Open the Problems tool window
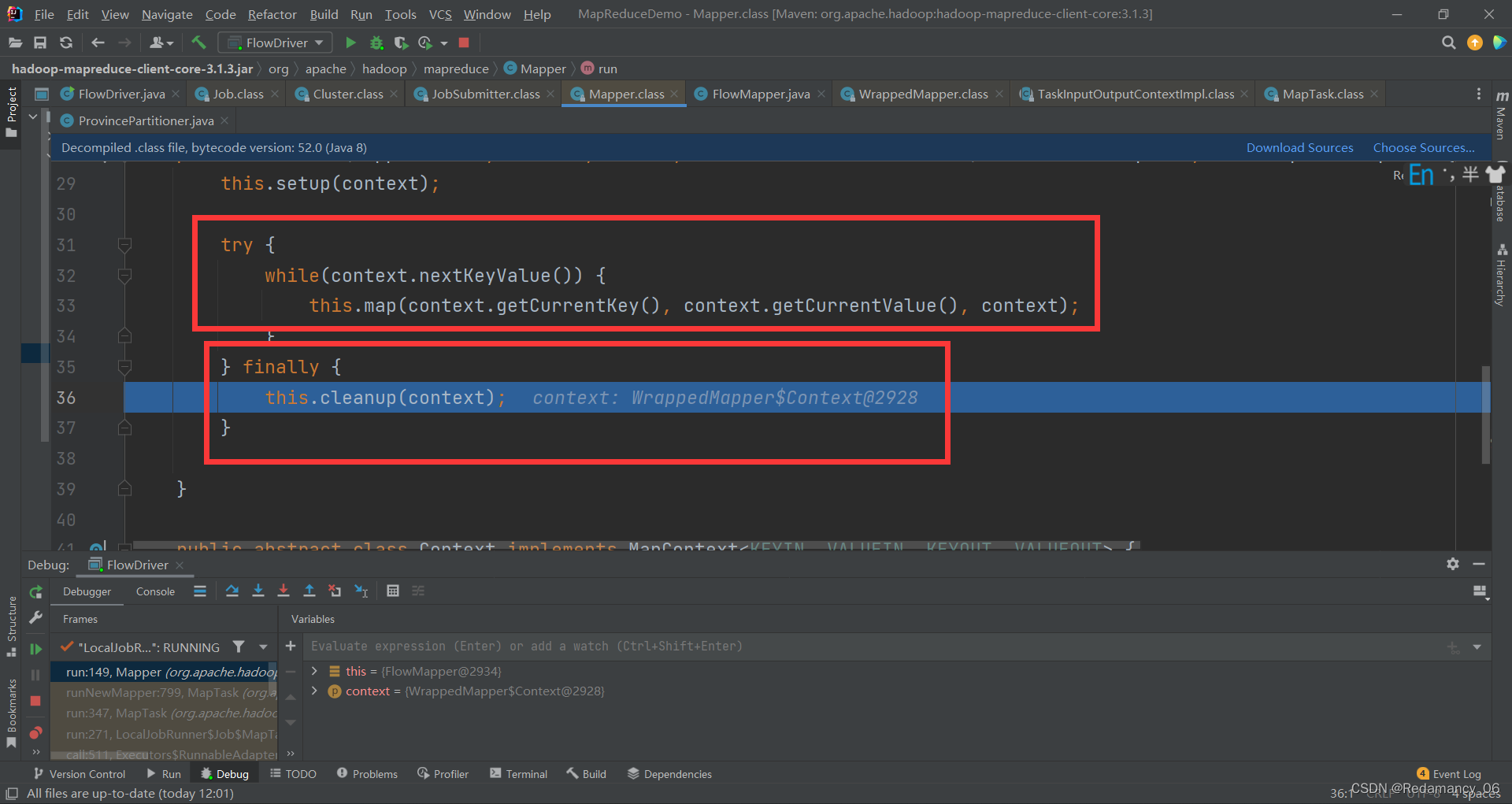This screenshot has height=804, width=1512. pyautogui.click(x=367, y=774)
